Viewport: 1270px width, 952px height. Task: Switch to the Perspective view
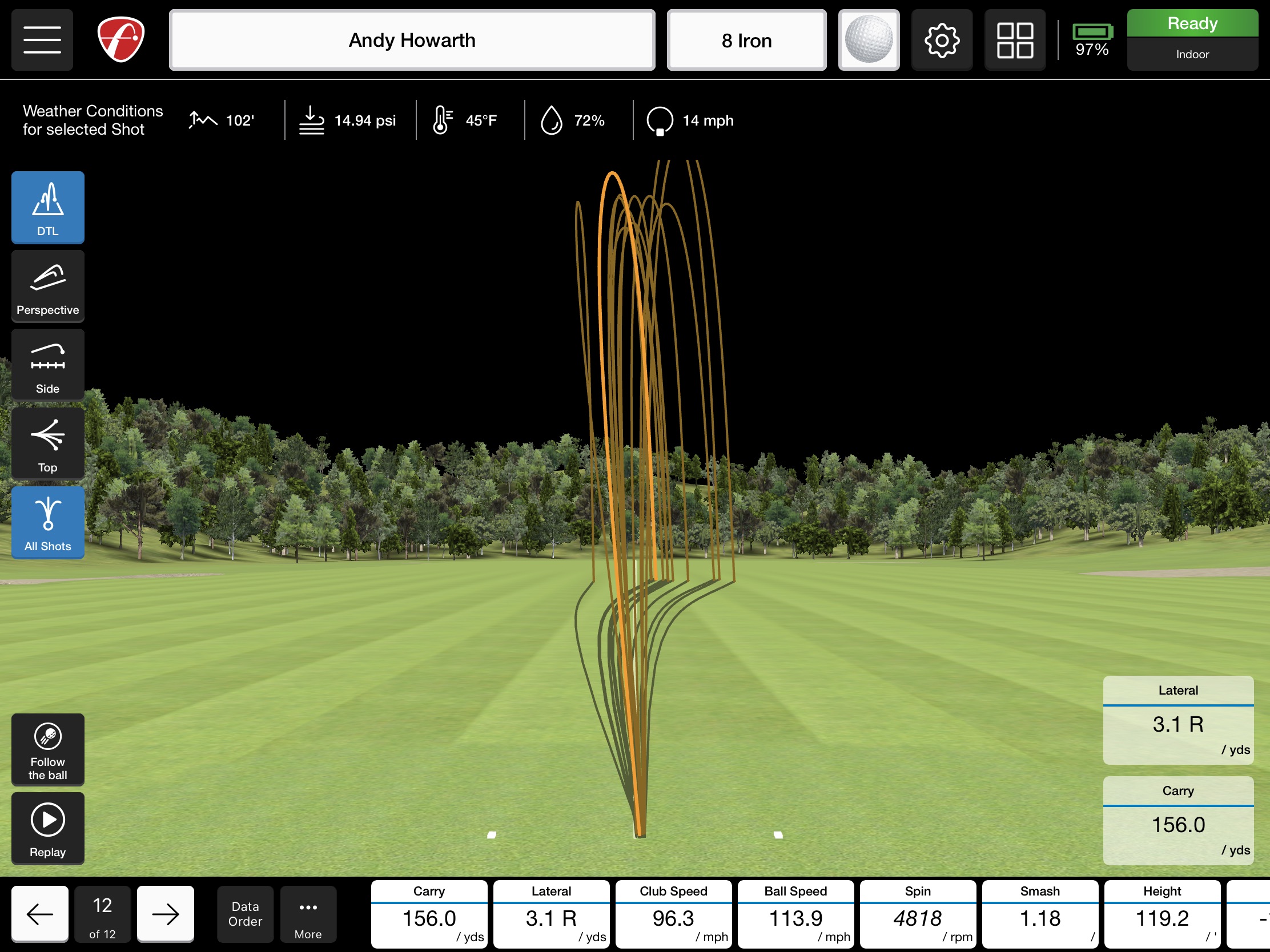coord(47,286)
